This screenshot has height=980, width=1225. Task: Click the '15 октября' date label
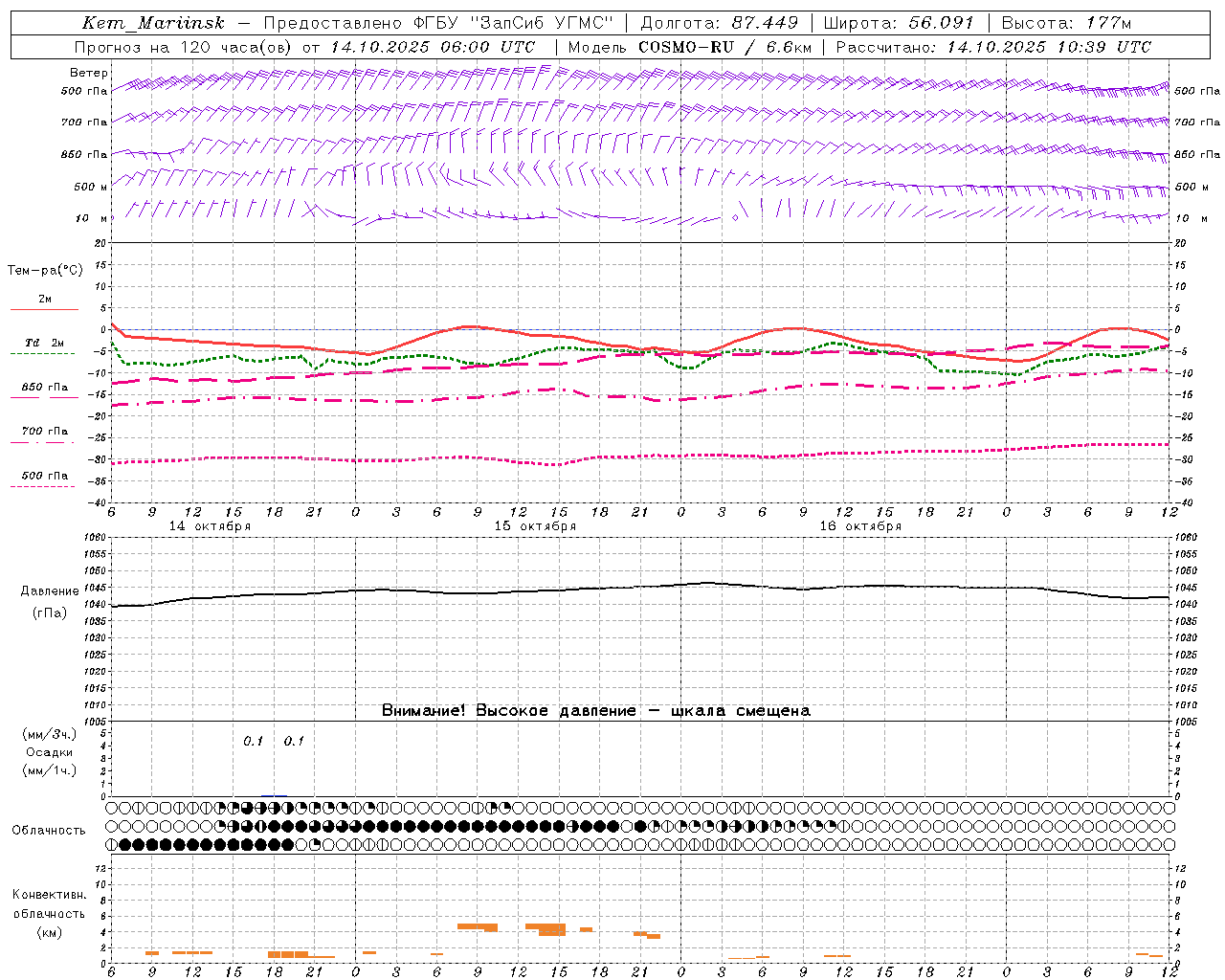(535, 526)
